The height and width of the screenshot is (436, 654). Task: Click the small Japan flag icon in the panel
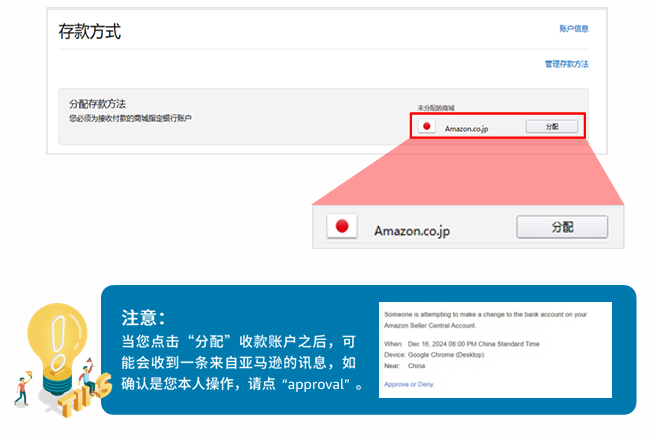(427, 128)
